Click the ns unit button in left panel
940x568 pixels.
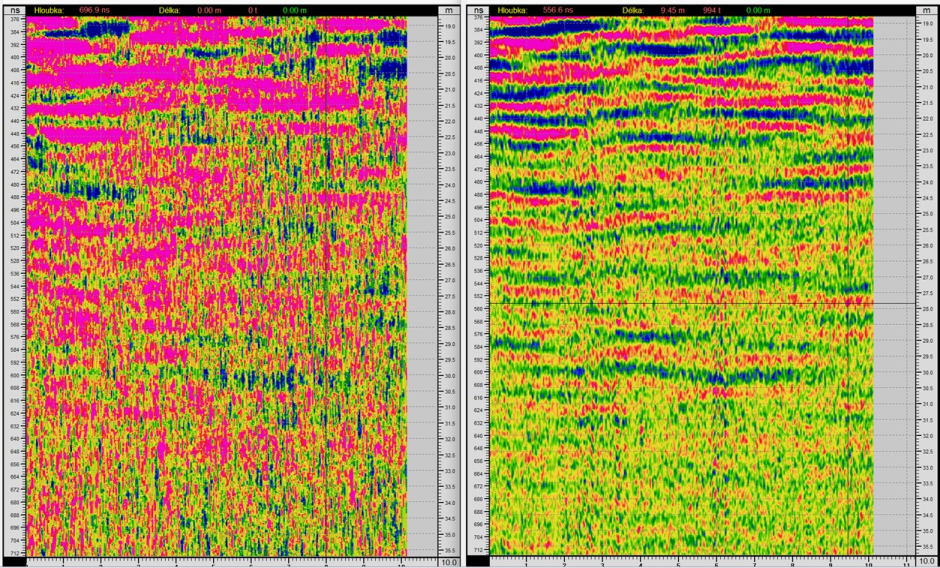tap(13, 10)
